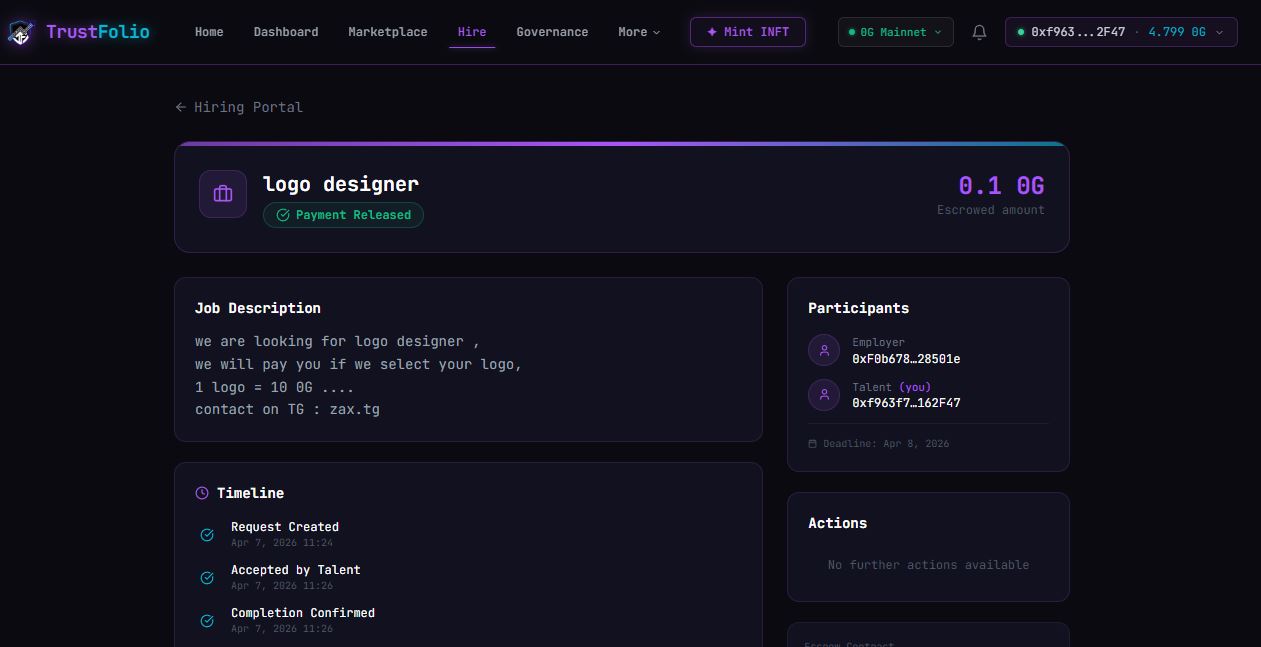
Task: Open the 0G Mainnet network selector
Action: [895, 32]
